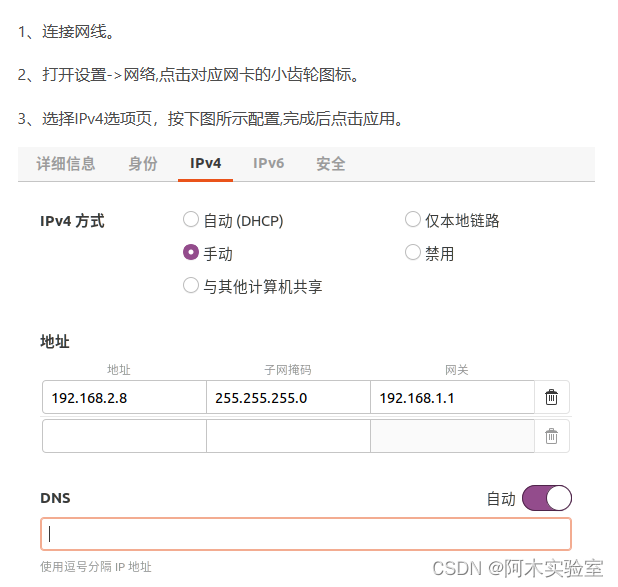
Task: Click the gateway field showing 192.168.1.1
Action: click(x=452, y=398)
